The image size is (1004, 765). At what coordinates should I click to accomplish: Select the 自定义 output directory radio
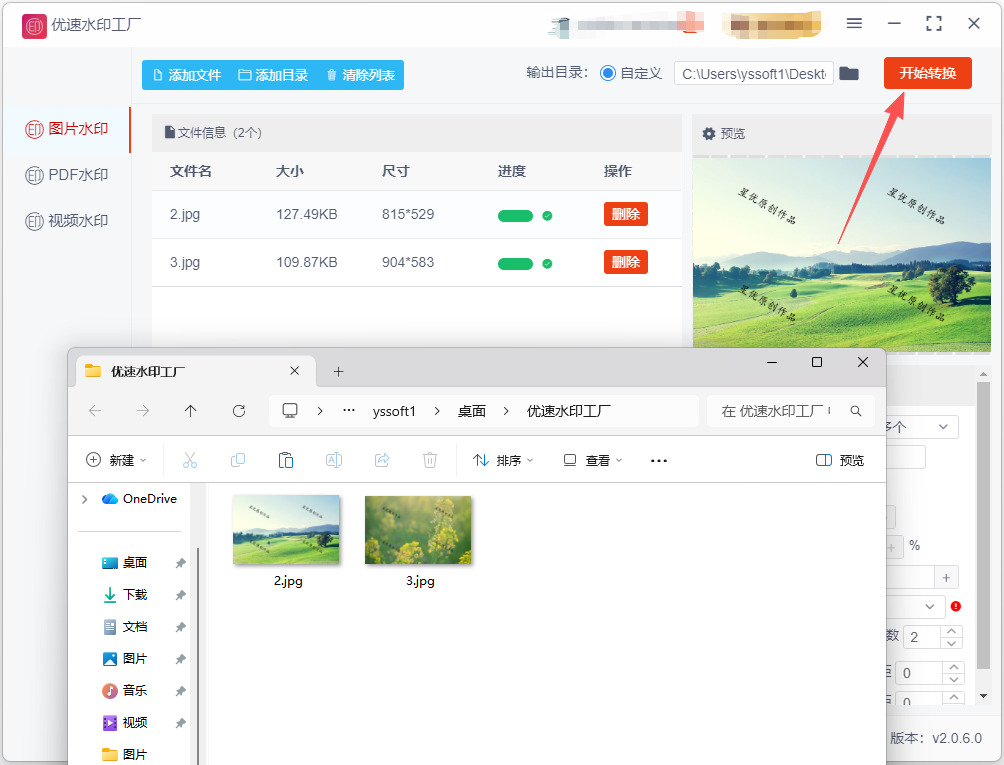click(x=608, y=73)
